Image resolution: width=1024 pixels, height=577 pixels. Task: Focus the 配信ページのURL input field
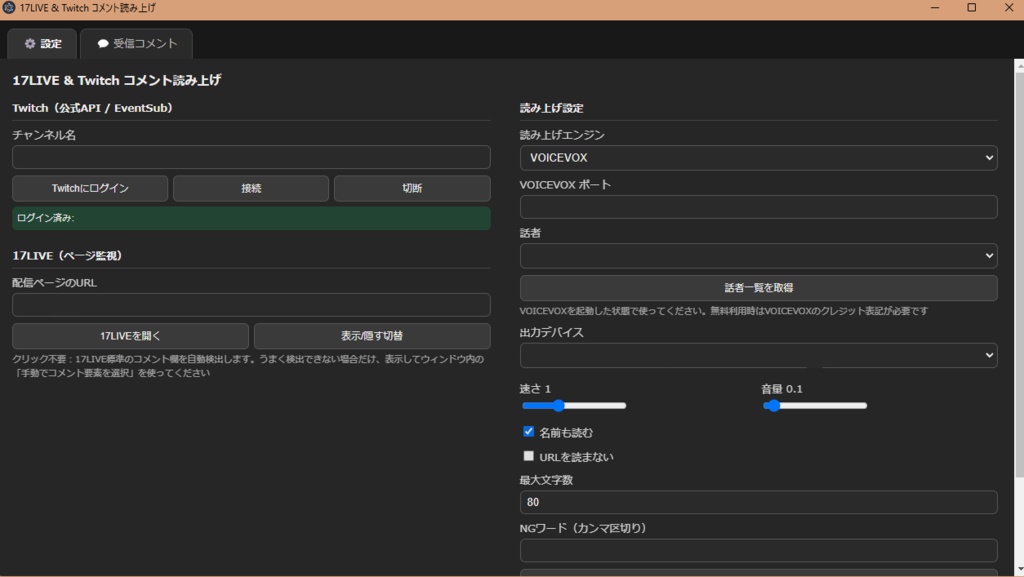pos(251,305)
